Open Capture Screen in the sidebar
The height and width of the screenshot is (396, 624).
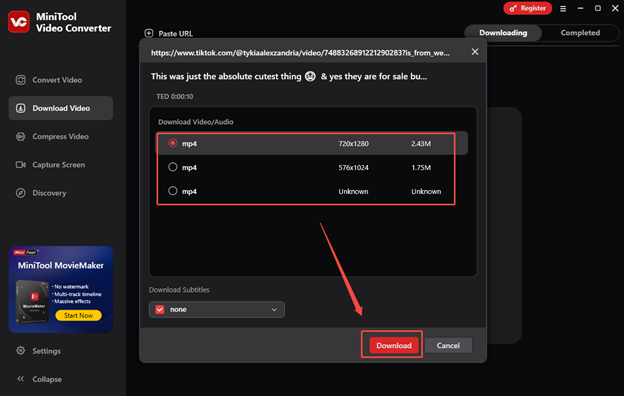(60, 165)
